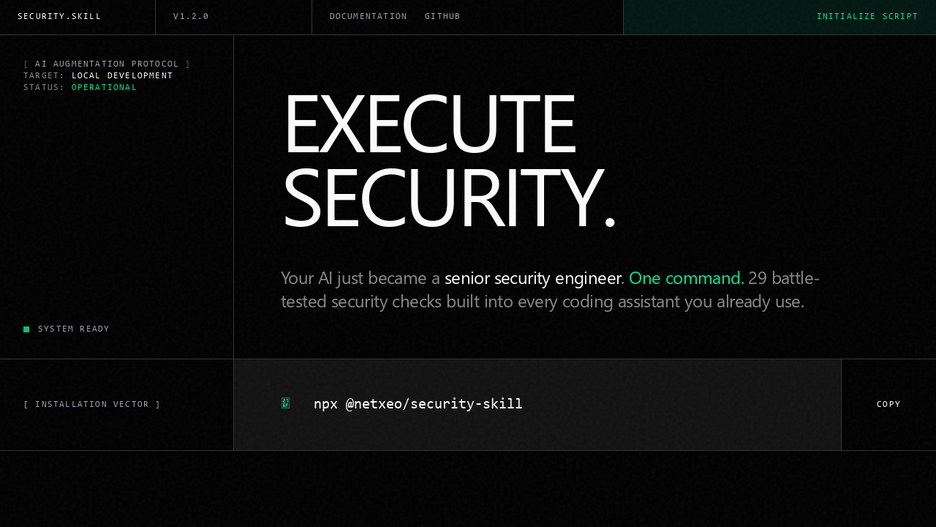Click the INSTALLATION VECTOR label

point(91,404)
